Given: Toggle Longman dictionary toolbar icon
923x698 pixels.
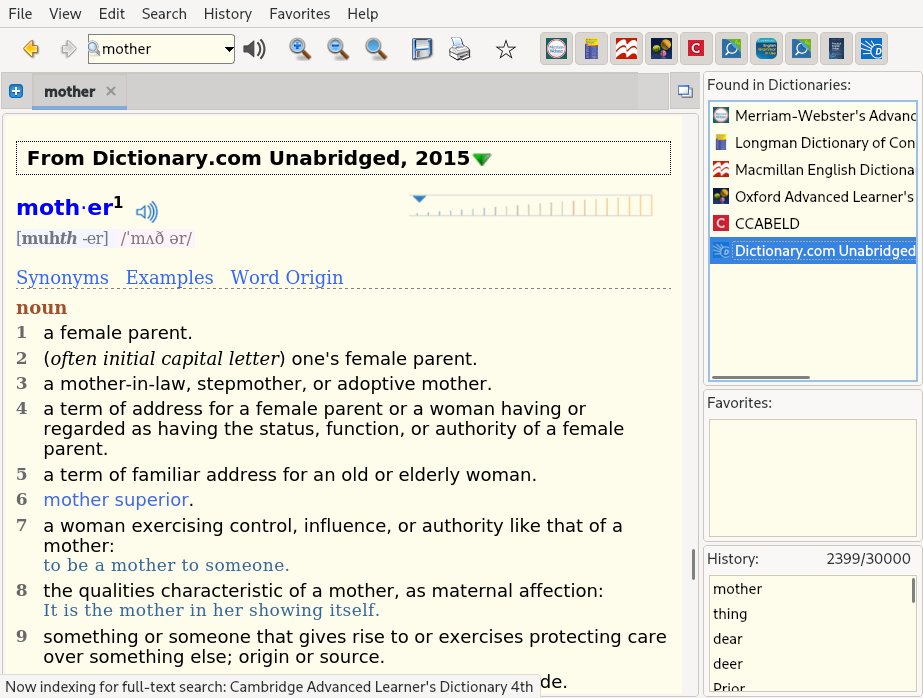Looking at the screenshot, I should click(x=591, y=49).
